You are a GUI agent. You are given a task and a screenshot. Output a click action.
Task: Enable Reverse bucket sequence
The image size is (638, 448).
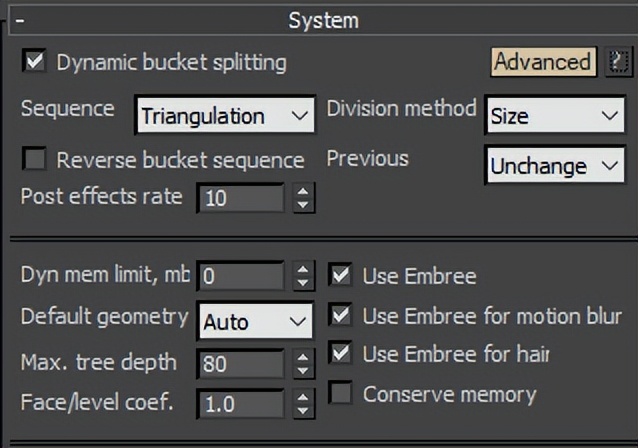pyautogui.click(x=35, y=160)
